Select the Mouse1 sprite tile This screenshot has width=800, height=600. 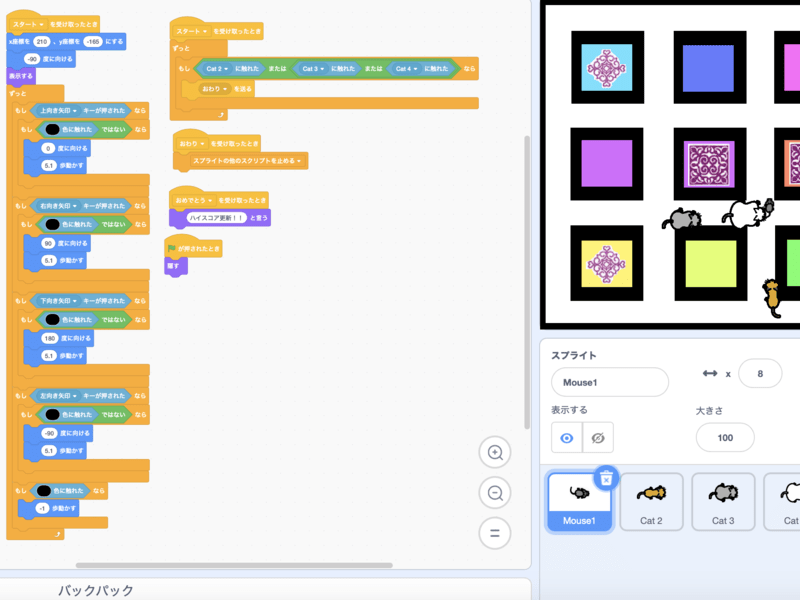click(579, 502)
